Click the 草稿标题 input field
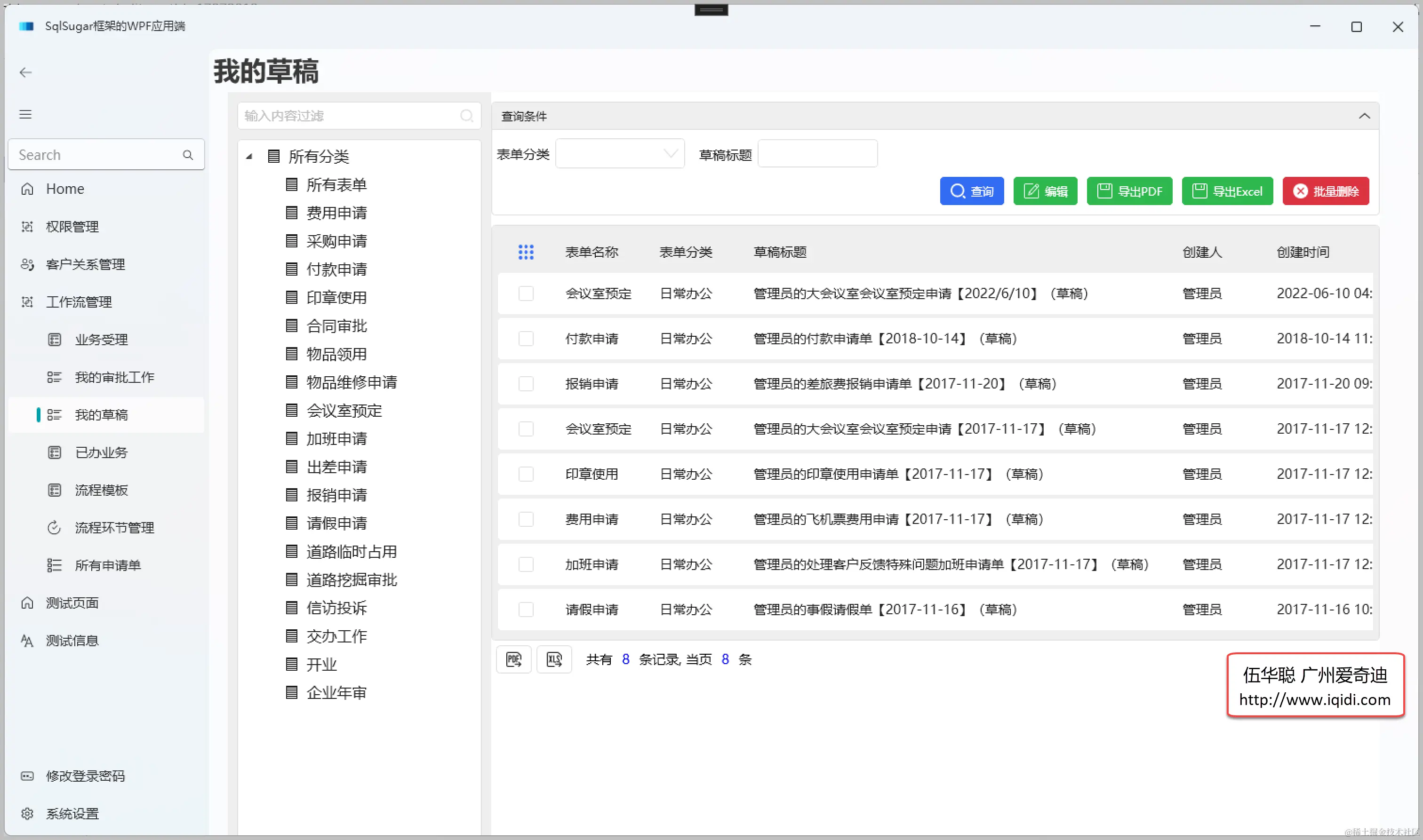Viewport: 1423px width, 840px height. click(x=817, y=154)
